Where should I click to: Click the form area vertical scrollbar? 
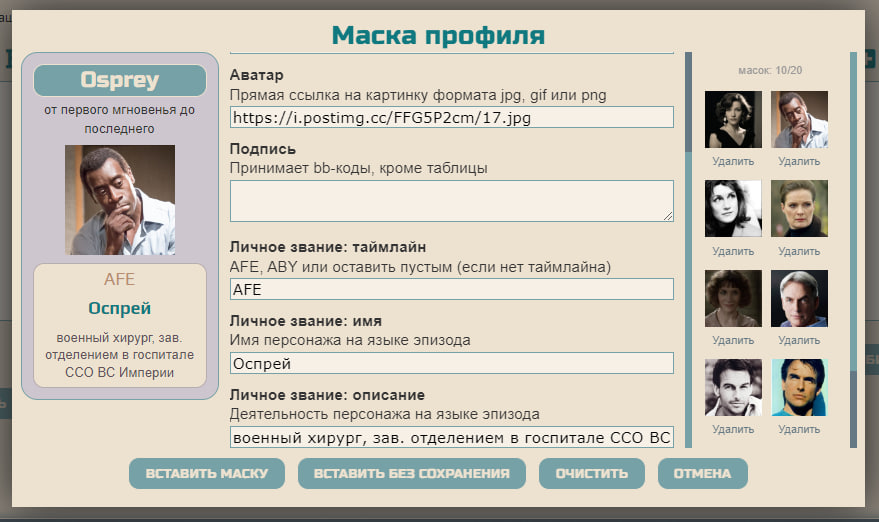(688, 250)
